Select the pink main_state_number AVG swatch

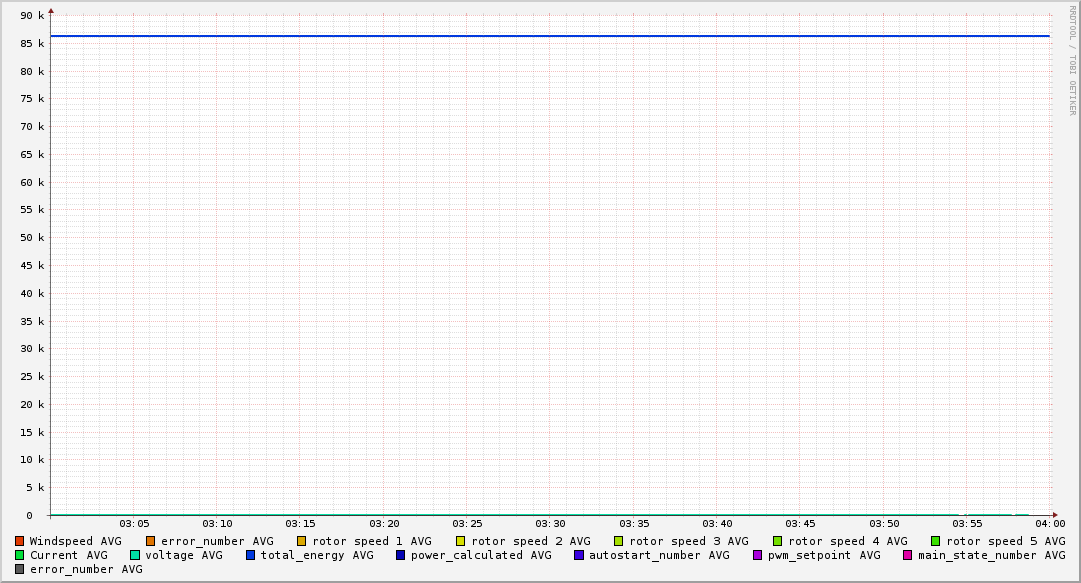[x=908, y=555]
